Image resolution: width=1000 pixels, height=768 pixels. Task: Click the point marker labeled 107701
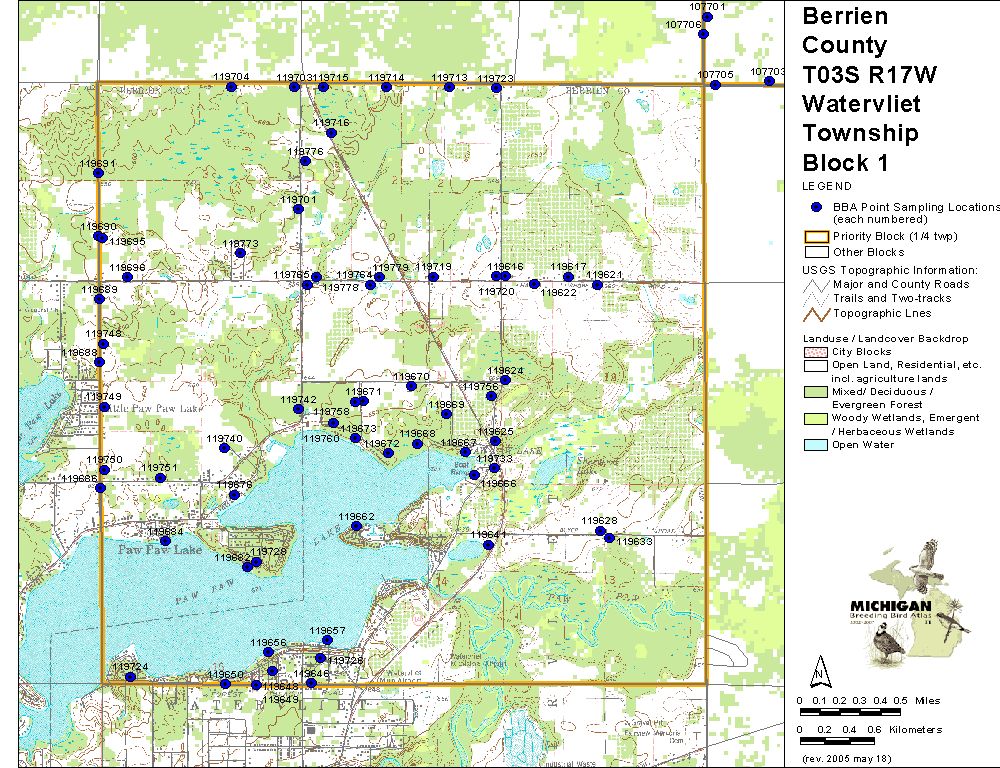pyautogui.click(x=707, y=16)
